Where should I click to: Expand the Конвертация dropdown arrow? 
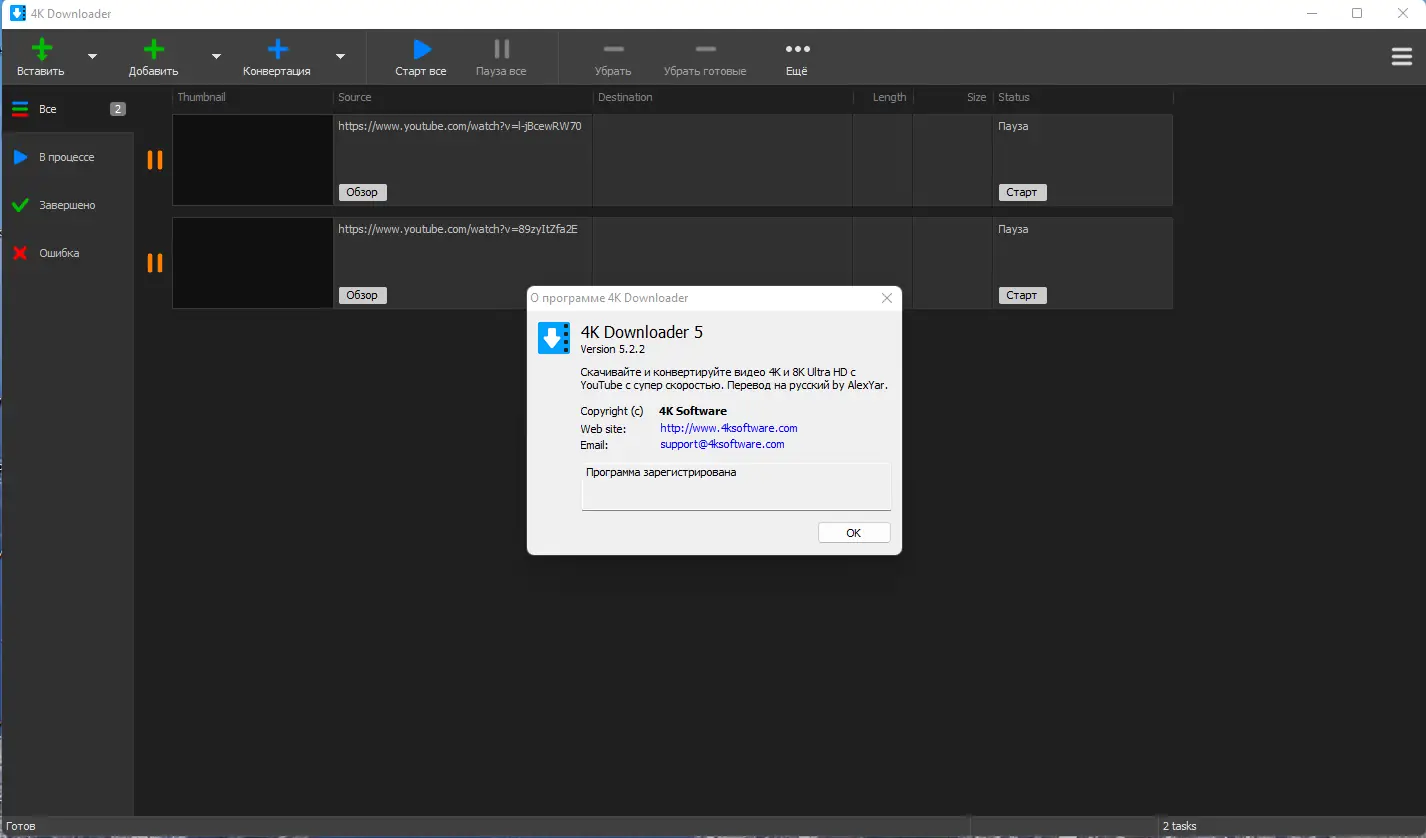coord(339,57)
